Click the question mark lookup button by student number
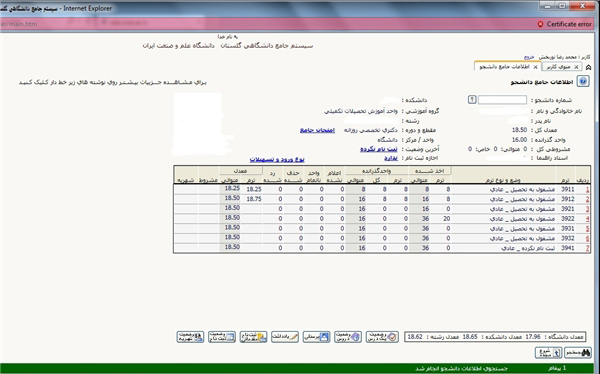The image size is (600, 374). tap(472, 100)
